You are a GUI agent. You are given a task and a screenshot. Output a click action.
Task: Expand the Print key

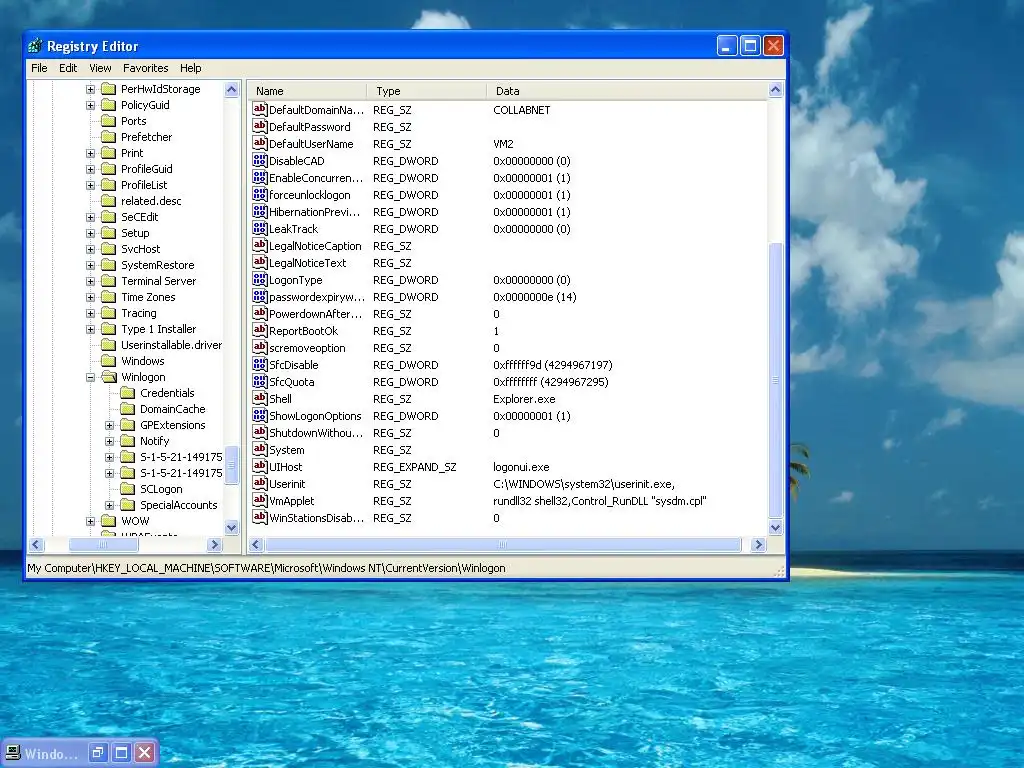pos(90,153)
